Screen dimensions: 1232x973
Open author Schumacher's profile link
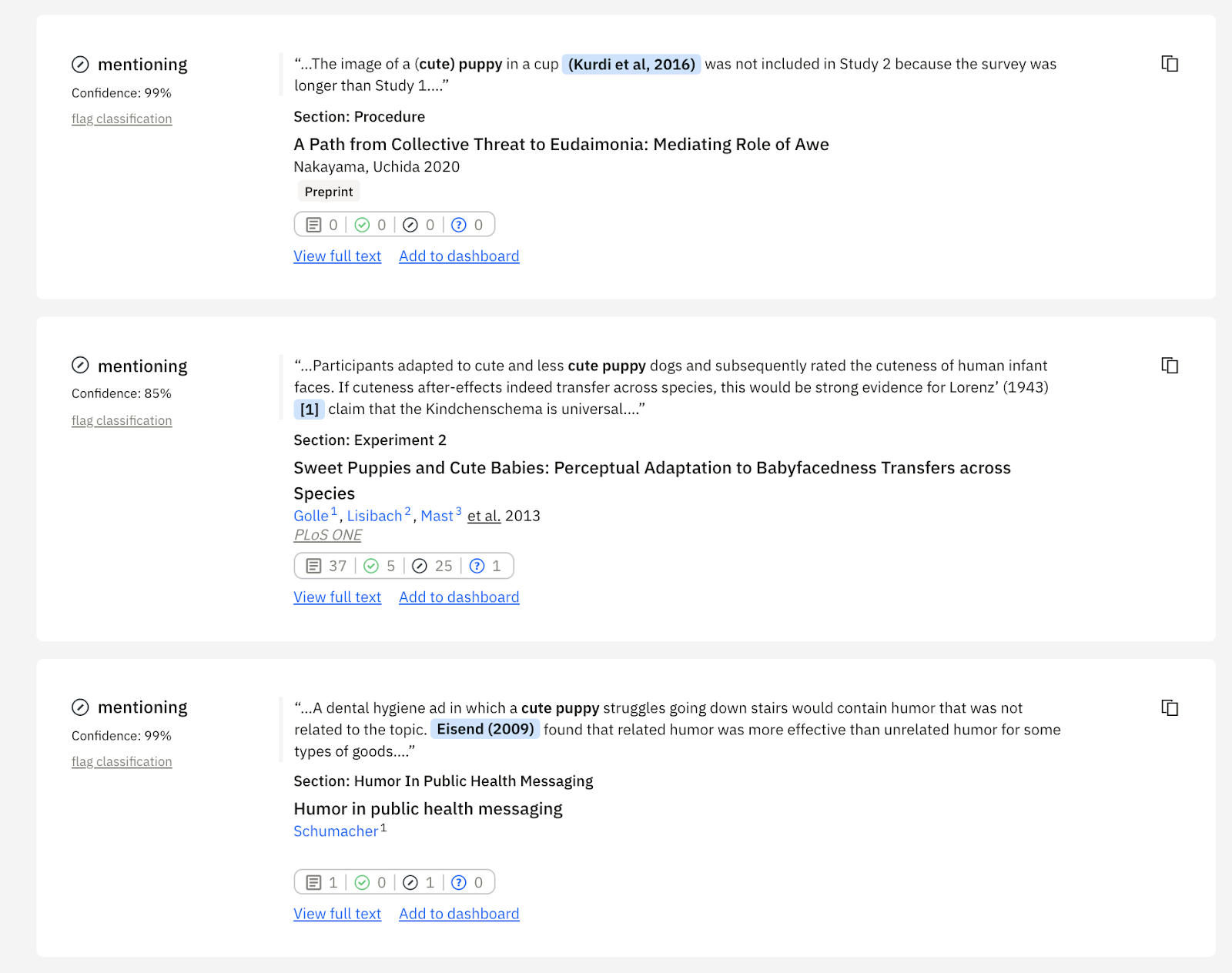point(336,831)
